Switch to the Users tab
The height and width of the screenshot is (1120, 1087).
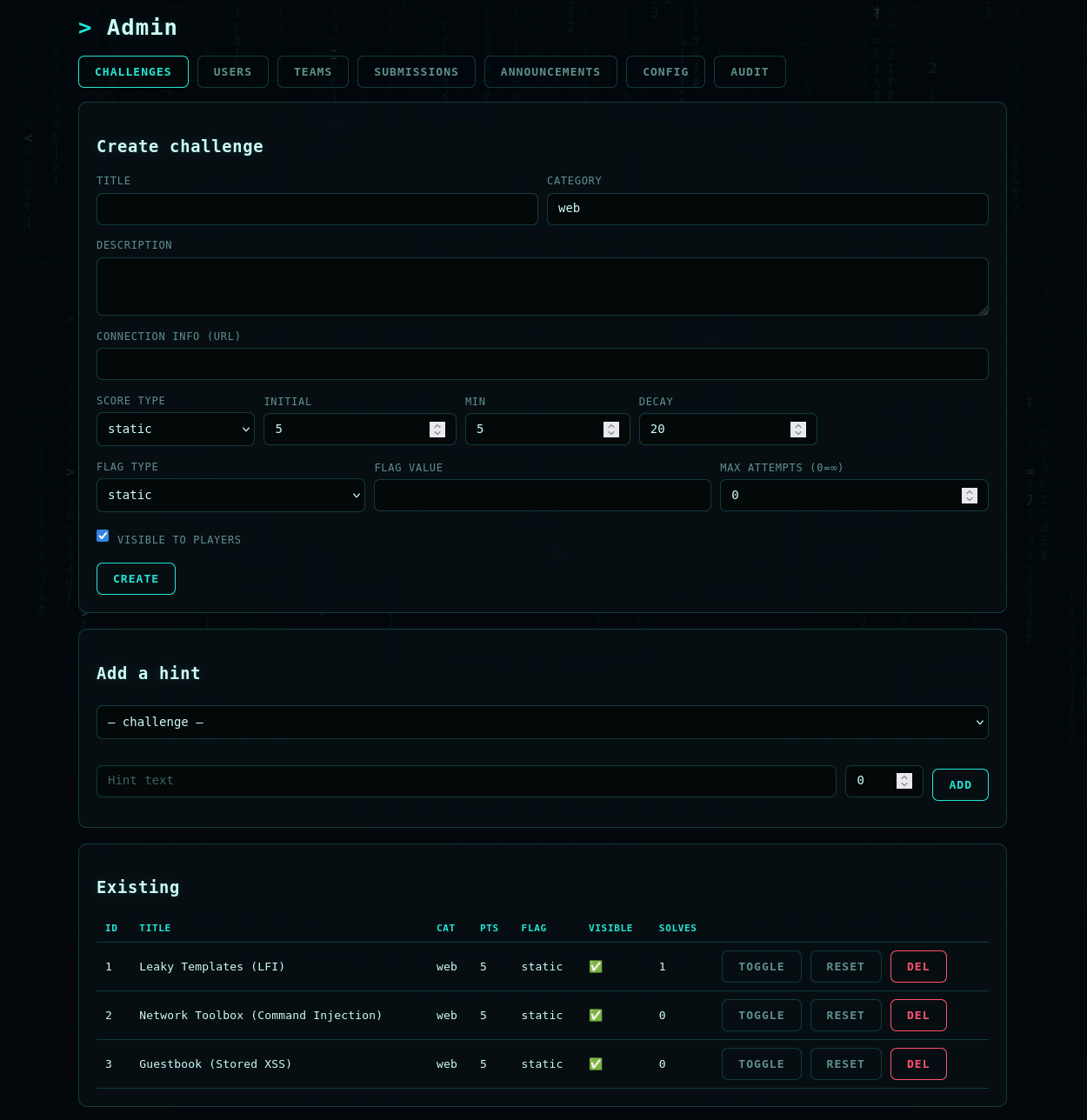232,72
